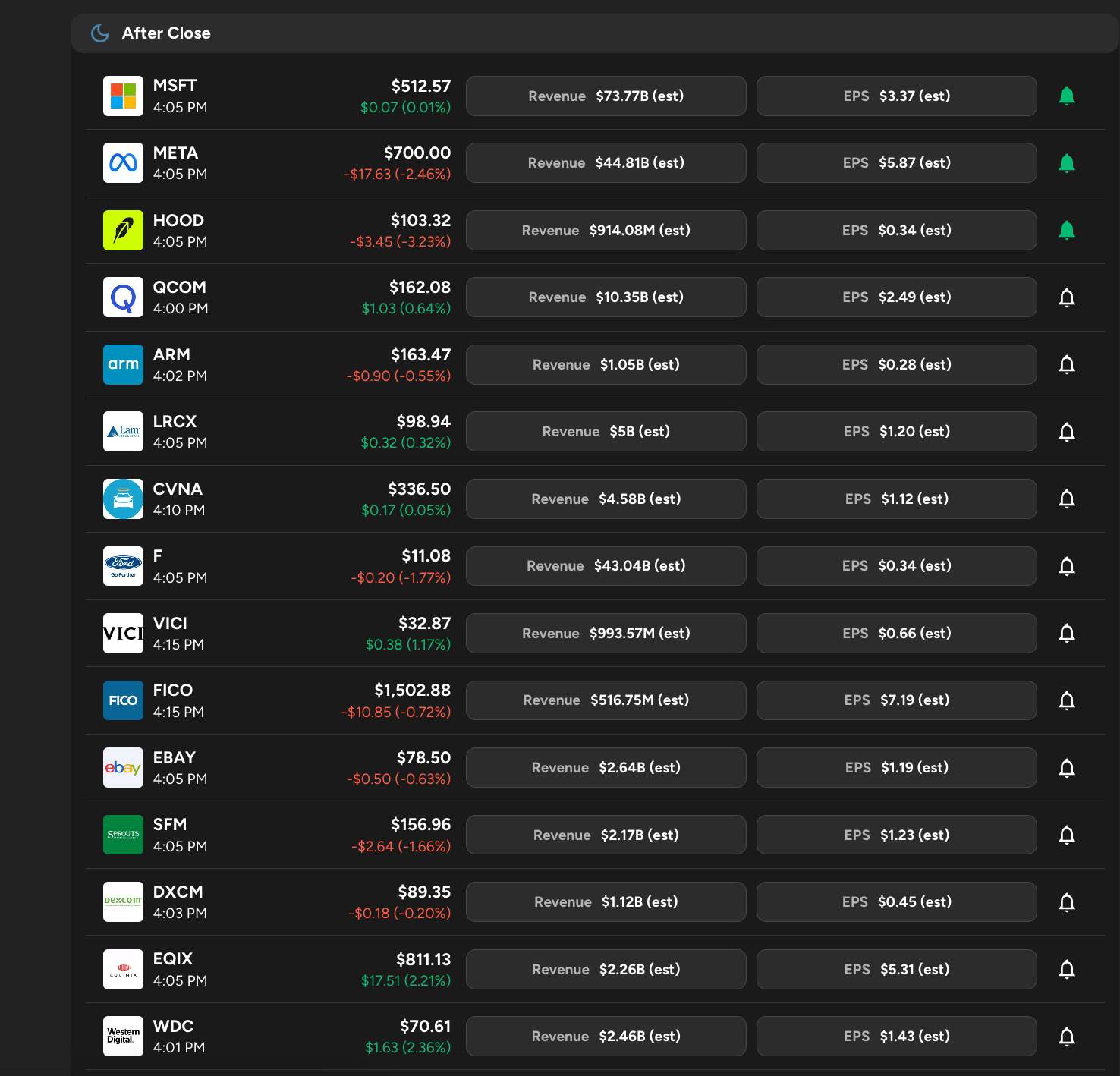
Task: Click the Equinix logo icon
Action: pyautogui.click(x=123, y=969)
